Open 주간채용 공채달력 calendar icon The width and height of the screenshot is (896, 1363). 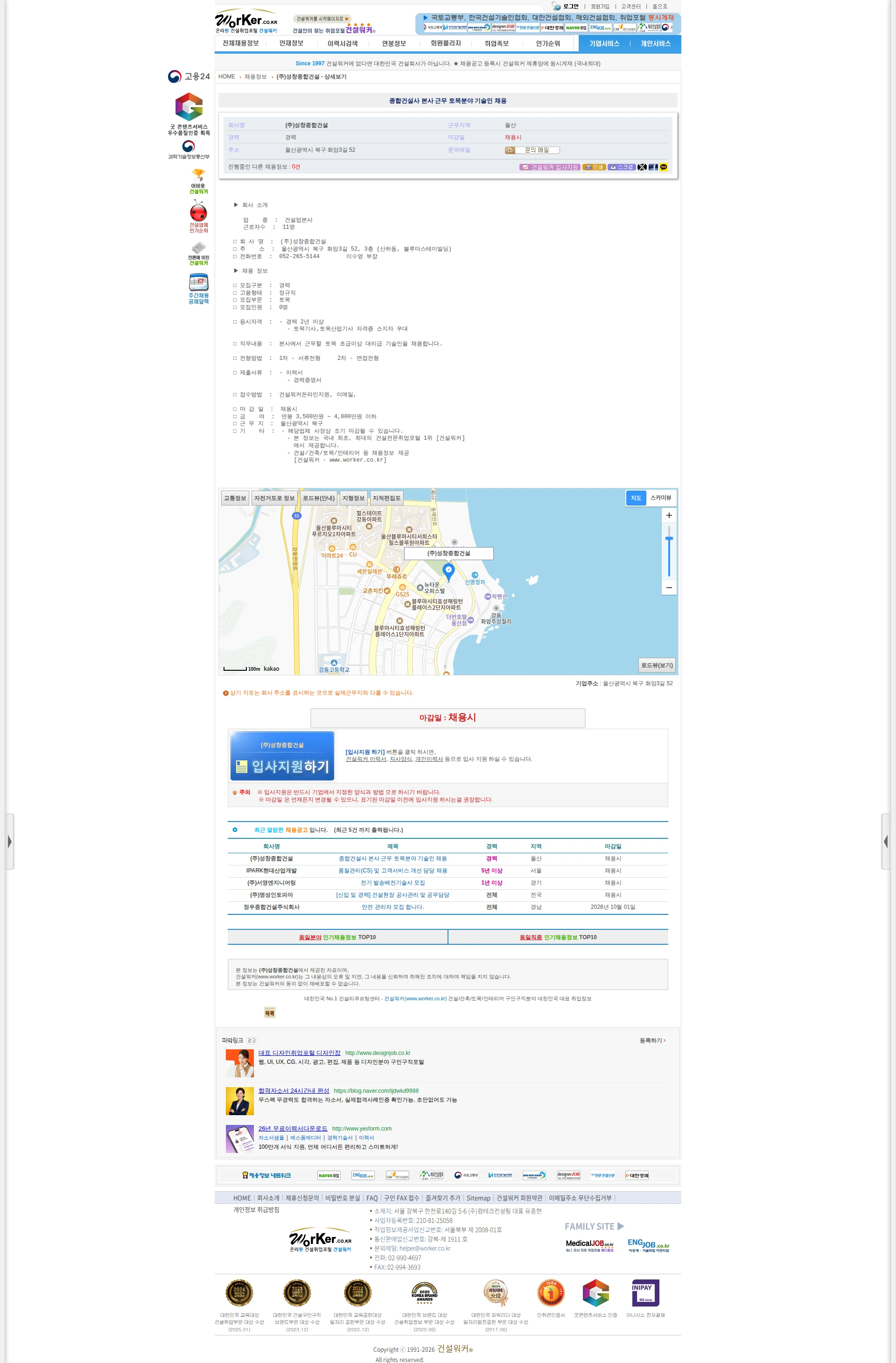coord(199,288)
